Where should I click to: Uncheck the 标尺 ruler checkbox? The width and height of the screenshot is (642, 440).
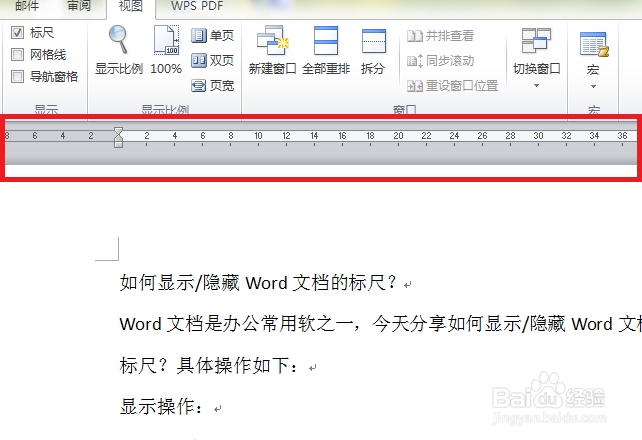coord(17,33)
